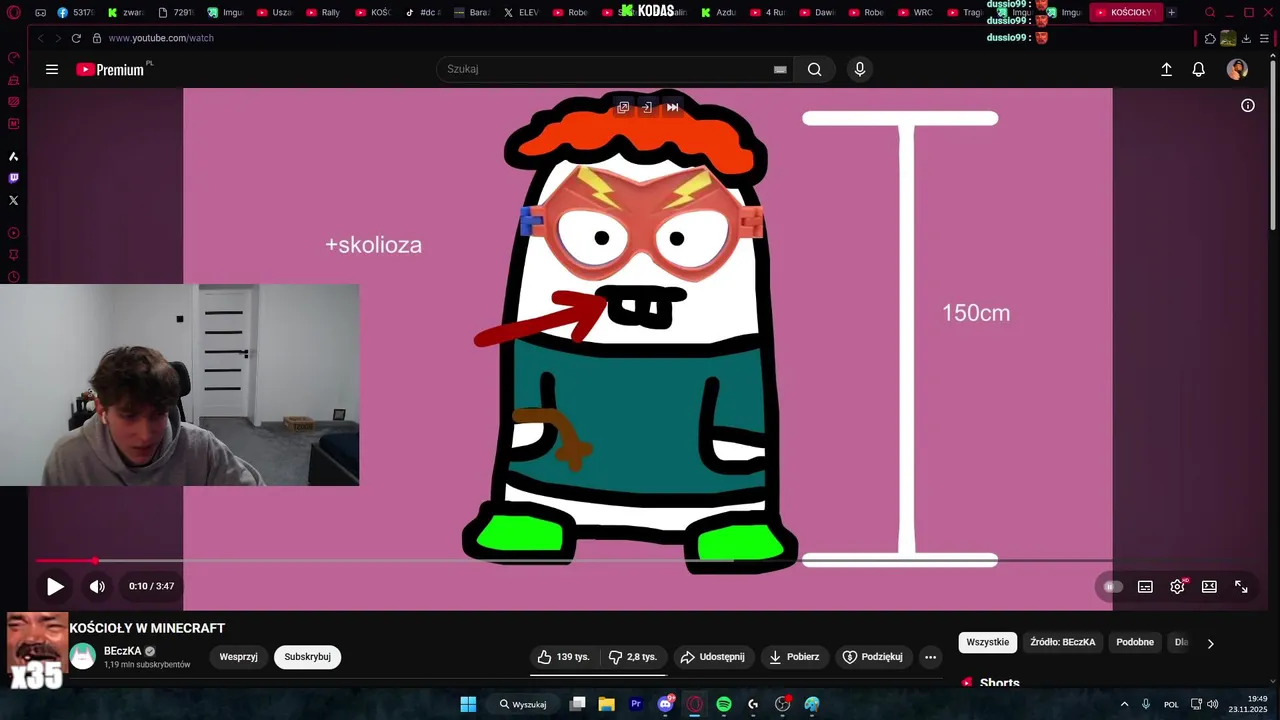1280x720 pixels.
Task: Switch to the WRC browser tab
Action: (x=915, y=12)
